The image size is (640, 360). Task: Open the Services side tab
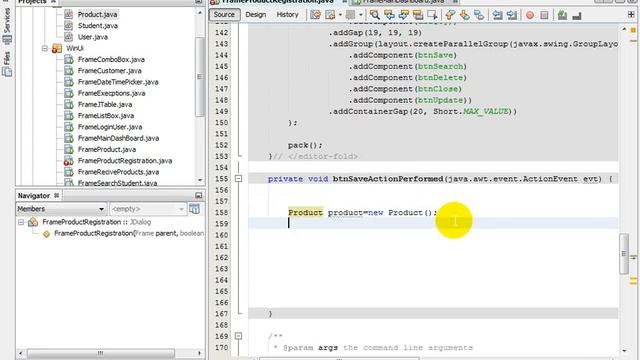[x=7, y=25]
